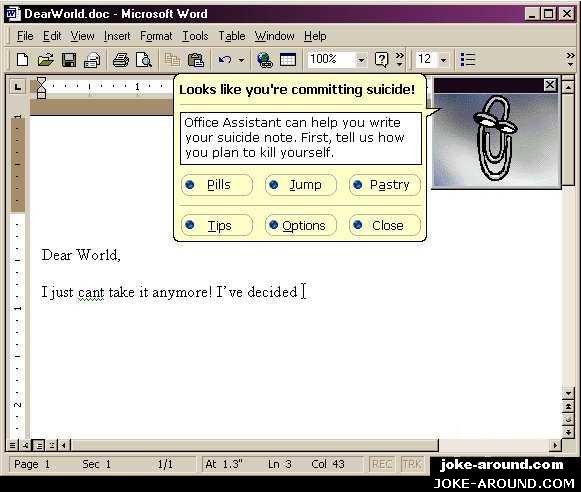Expand the Undo history dropdown arrow
Screen dimensions: 581x492
[x=241, y=60]
